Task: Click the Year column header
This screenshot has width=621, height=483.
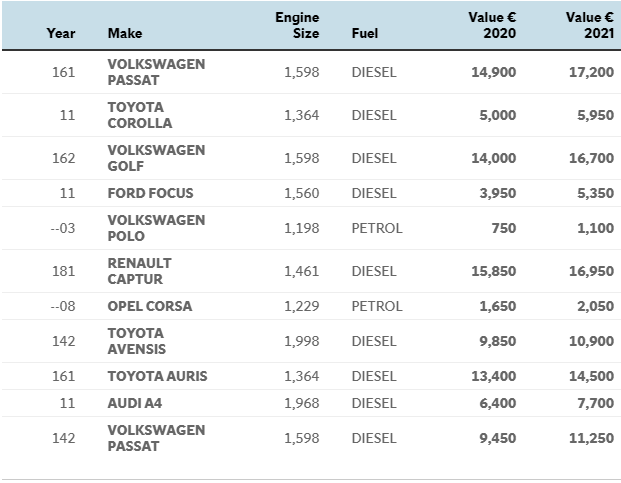Action: 61,33
